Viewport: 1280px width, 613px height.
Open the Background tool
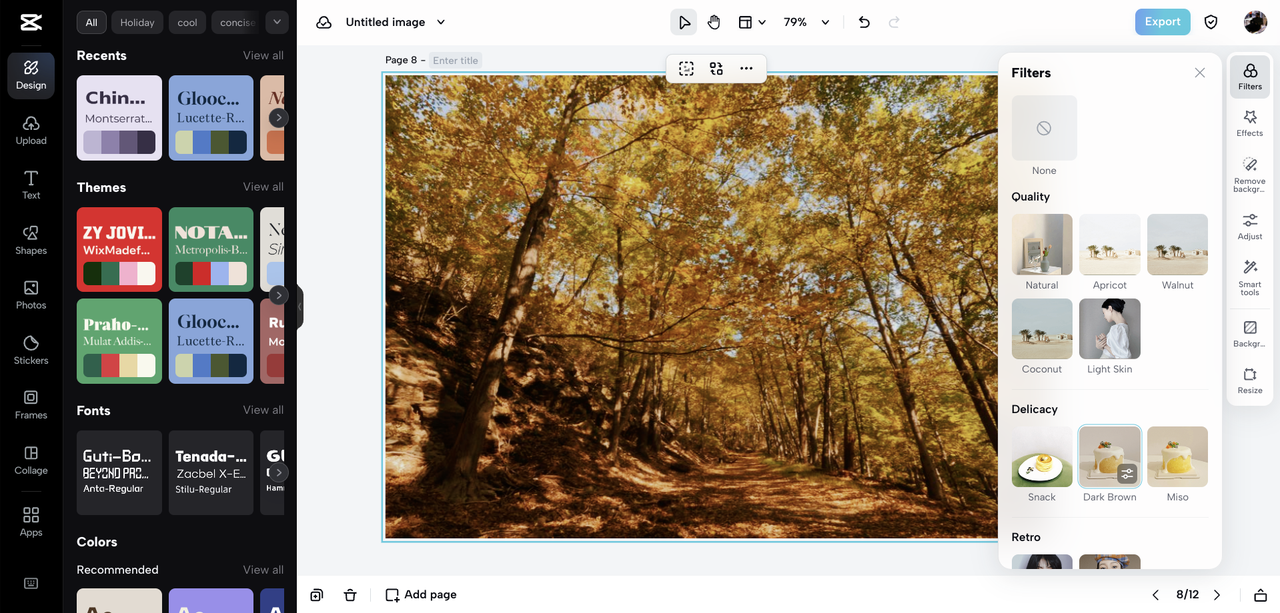click(1250, 334)
